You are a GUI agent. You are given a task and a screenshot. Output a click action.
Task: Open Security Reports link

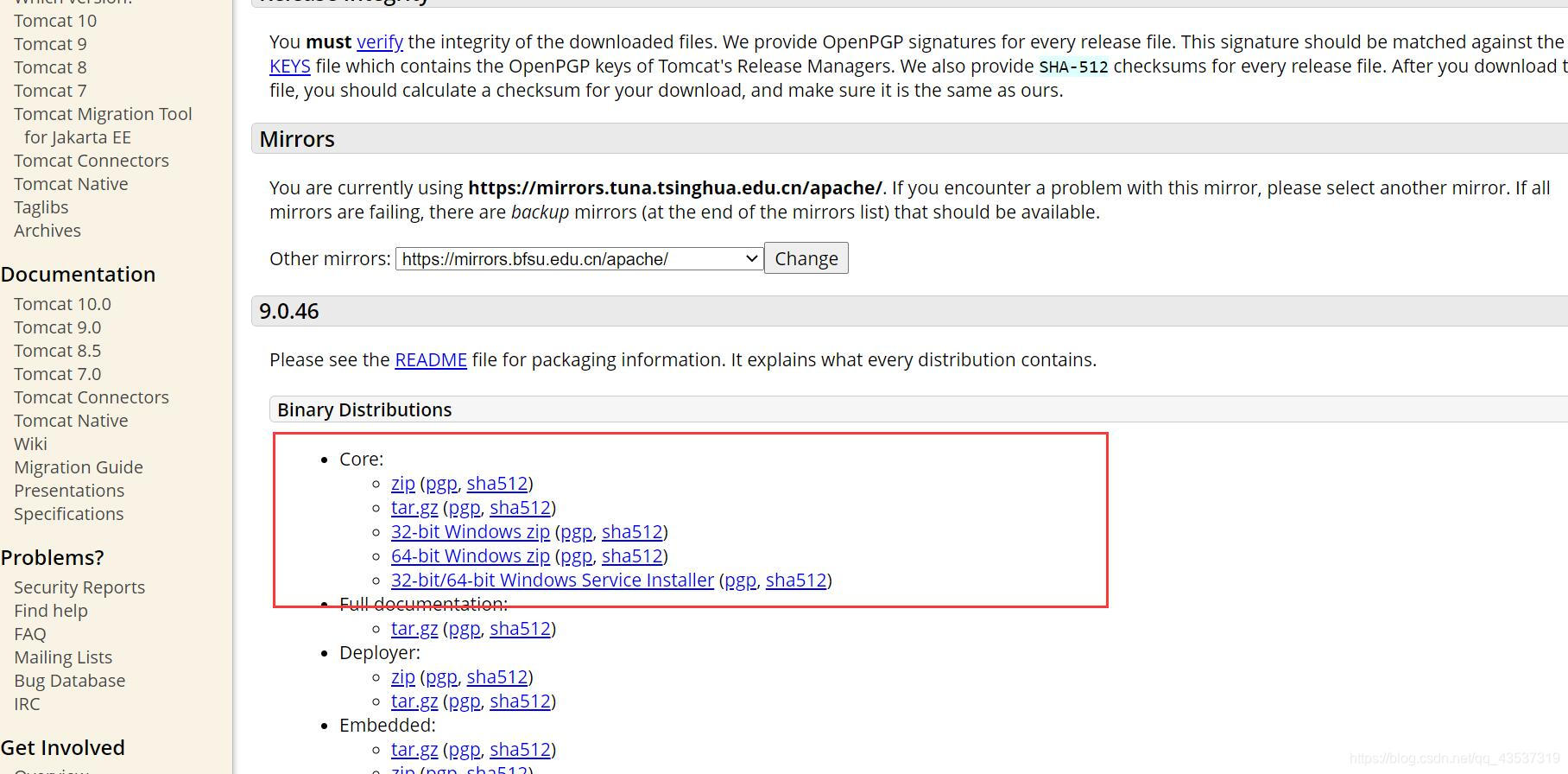coord(79,587)
